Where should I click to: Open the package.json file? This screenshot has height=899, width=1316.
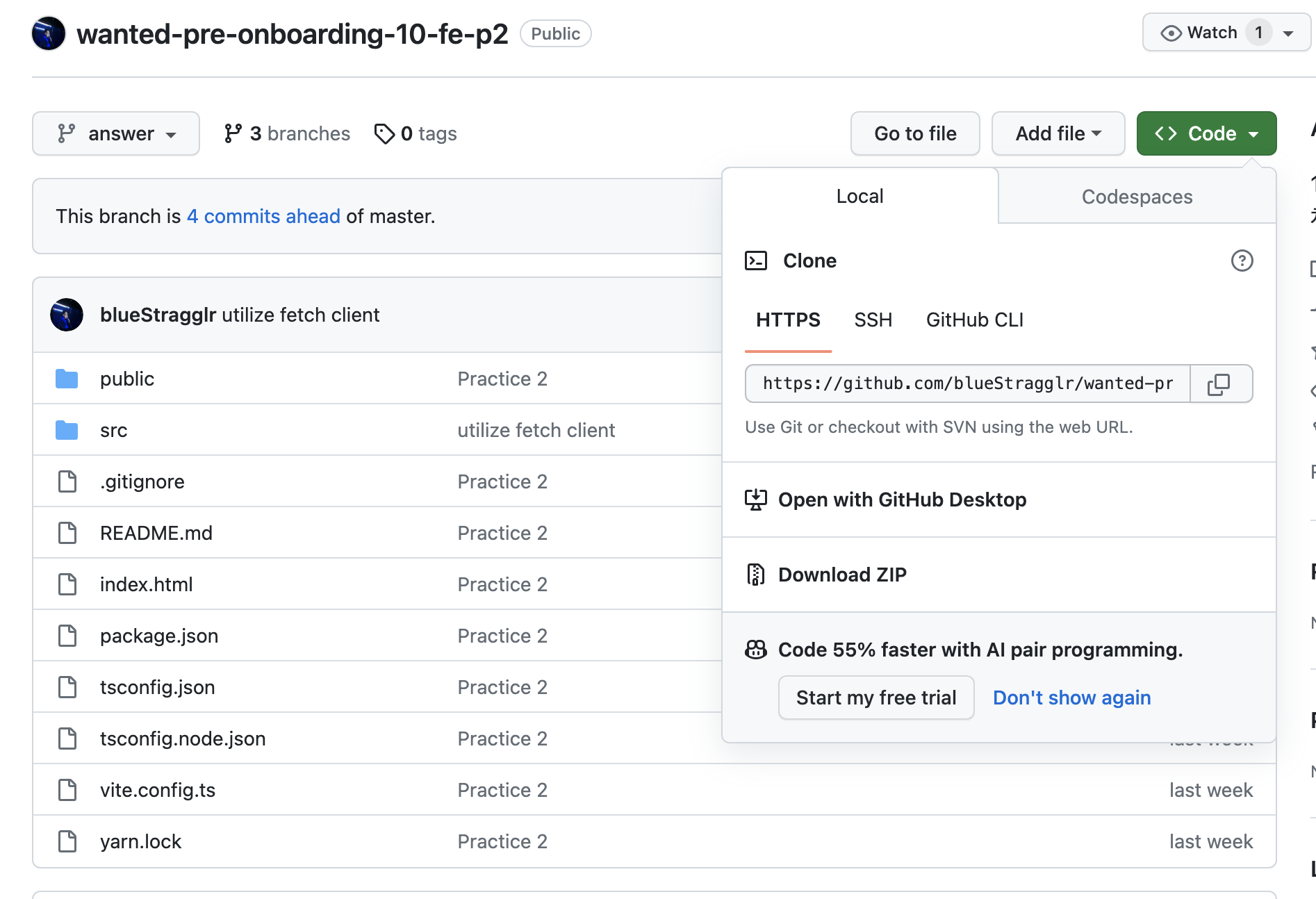[x=159, y=636]
